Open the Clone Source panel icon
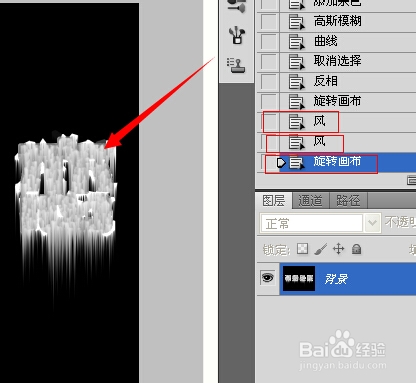 [x=236, y=65]
